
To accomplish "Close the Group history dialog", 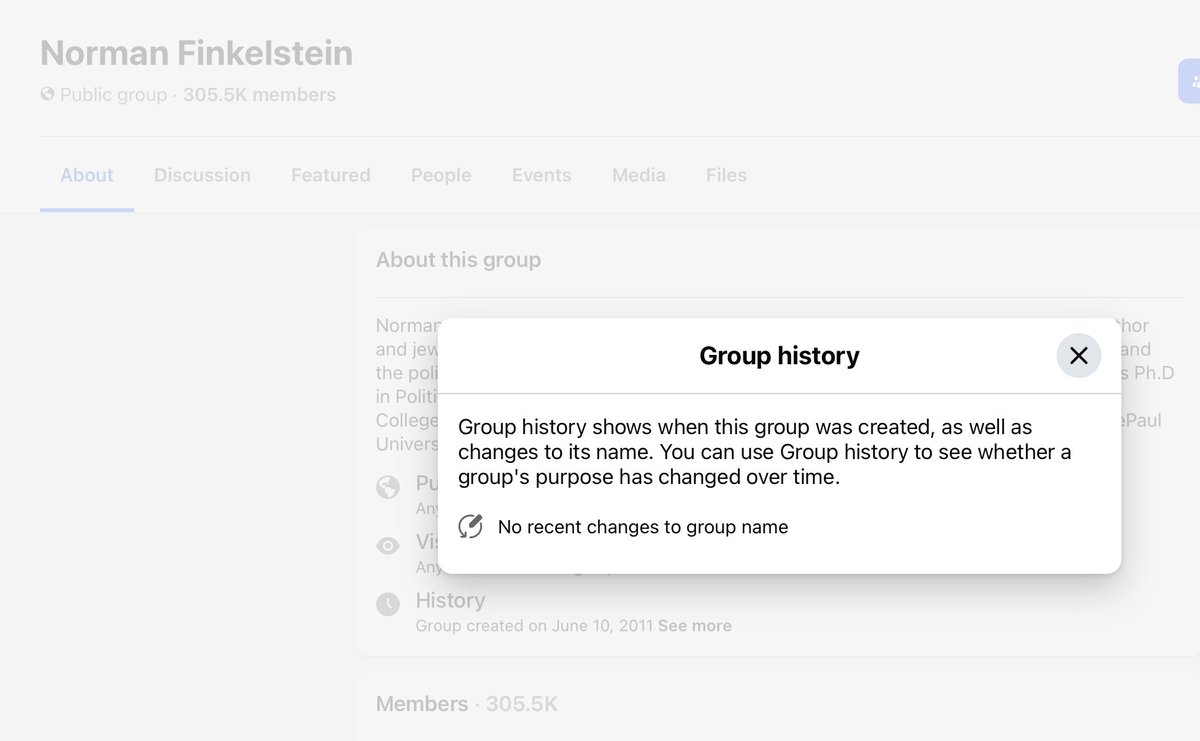I will tap(1078, 355).
